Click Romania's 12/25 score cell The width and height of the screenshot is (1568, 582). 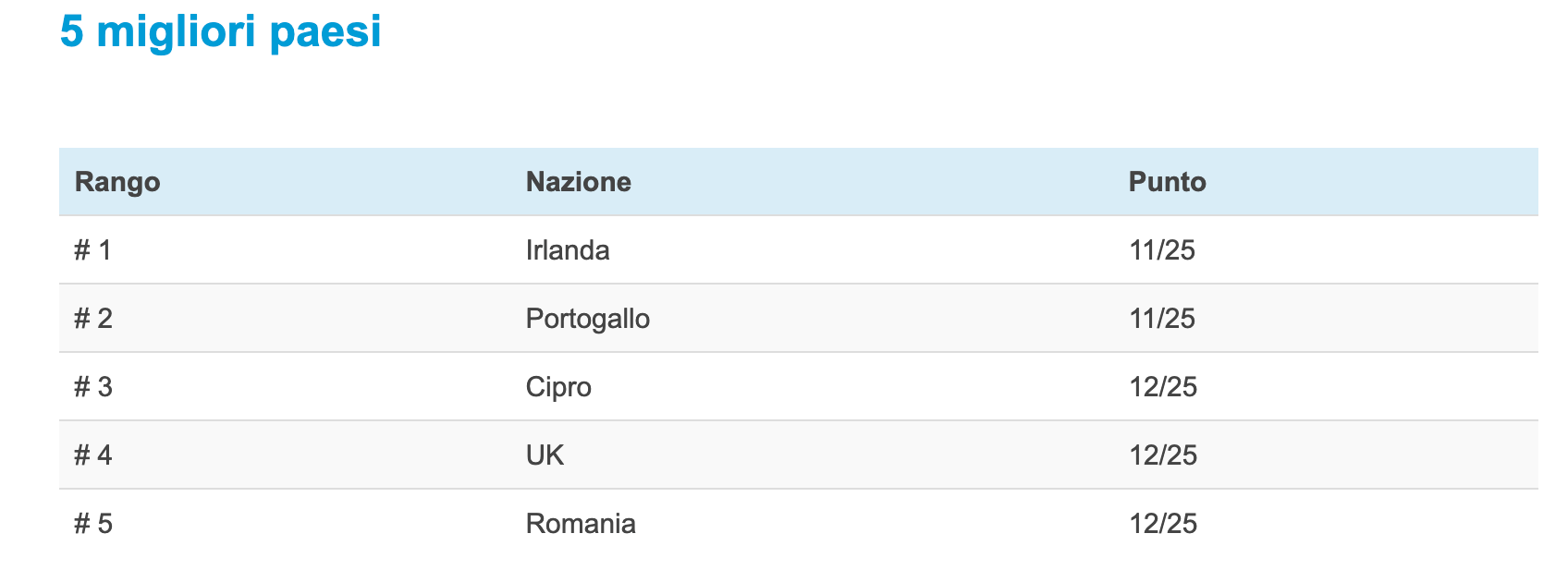1163,524
